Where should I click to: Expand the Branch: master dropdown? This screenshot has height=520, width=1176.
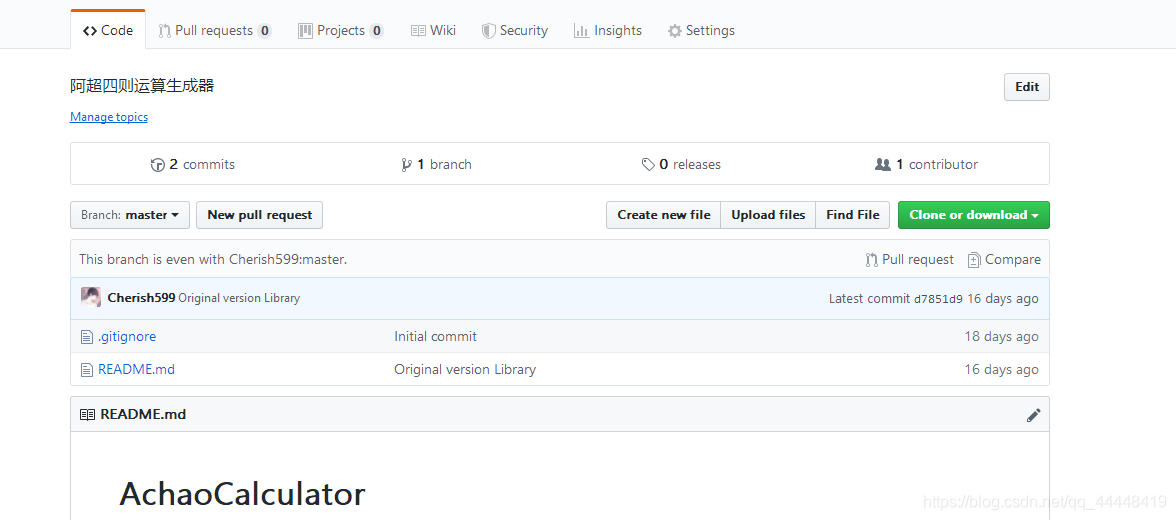[x=130, y=215]
